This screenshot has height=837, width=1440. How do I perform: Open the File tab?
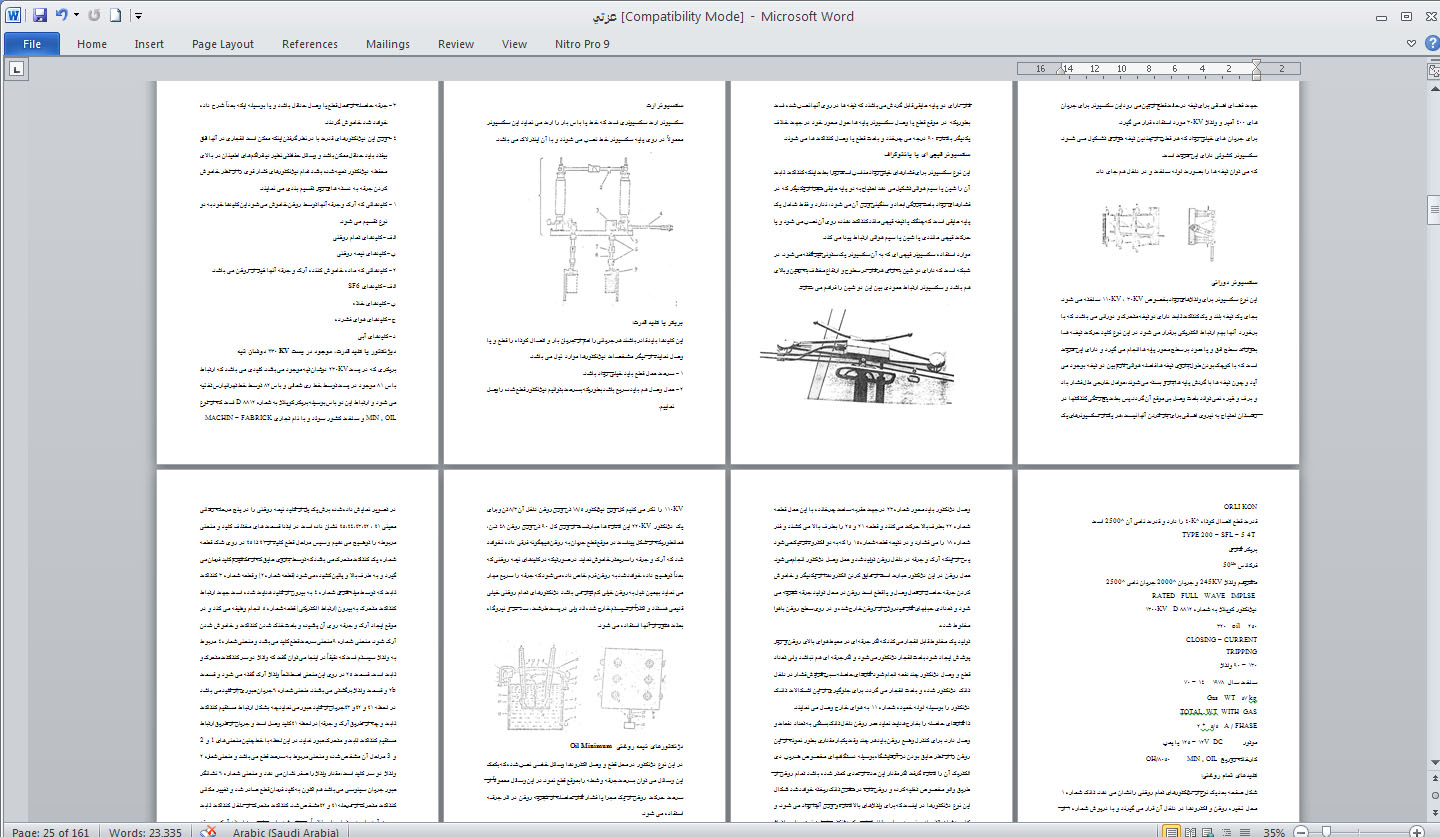click(31, 44)
